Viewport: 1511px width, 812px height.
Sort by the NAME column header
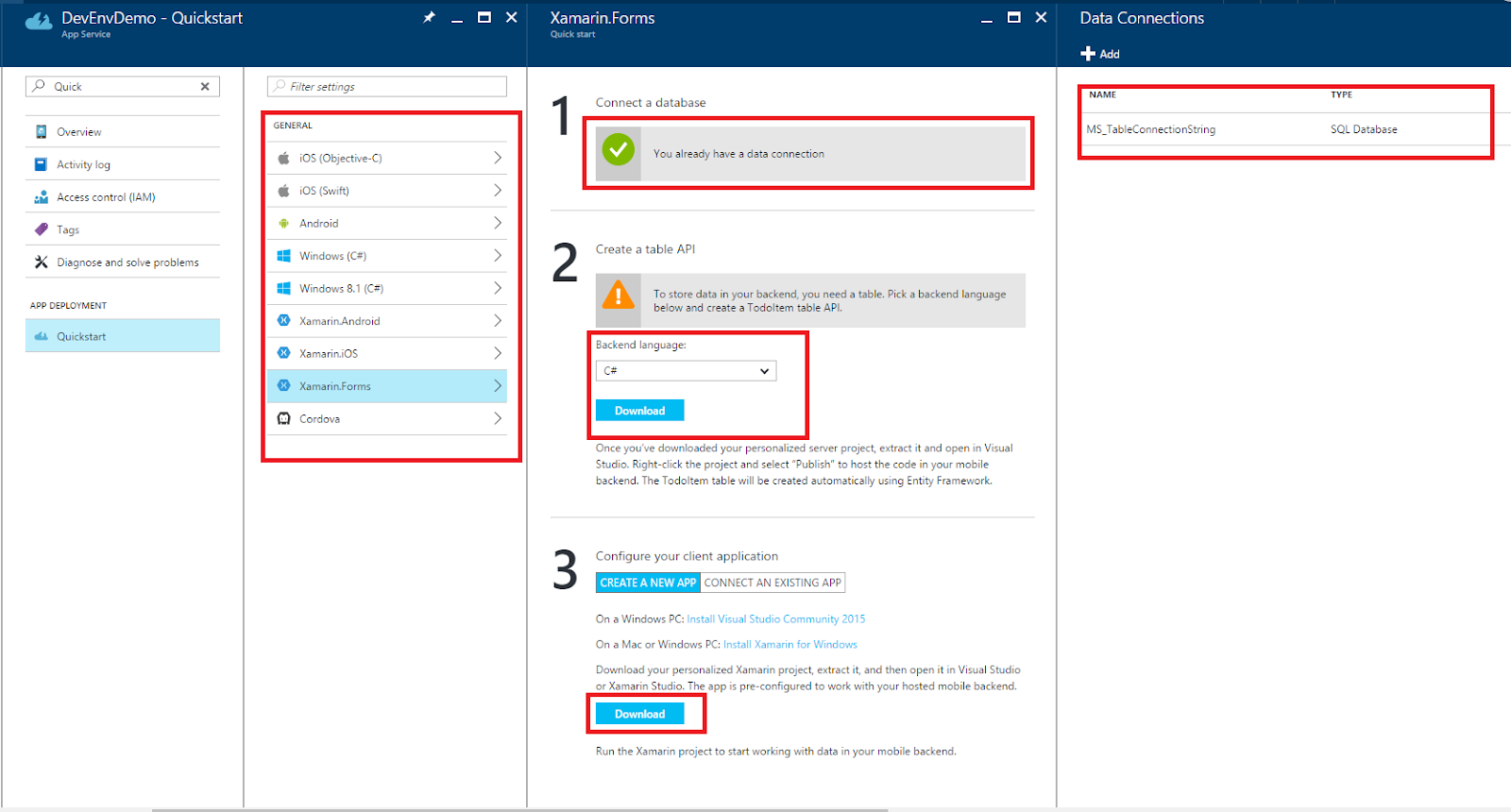pyautogui.click(x=1102, y=94)
